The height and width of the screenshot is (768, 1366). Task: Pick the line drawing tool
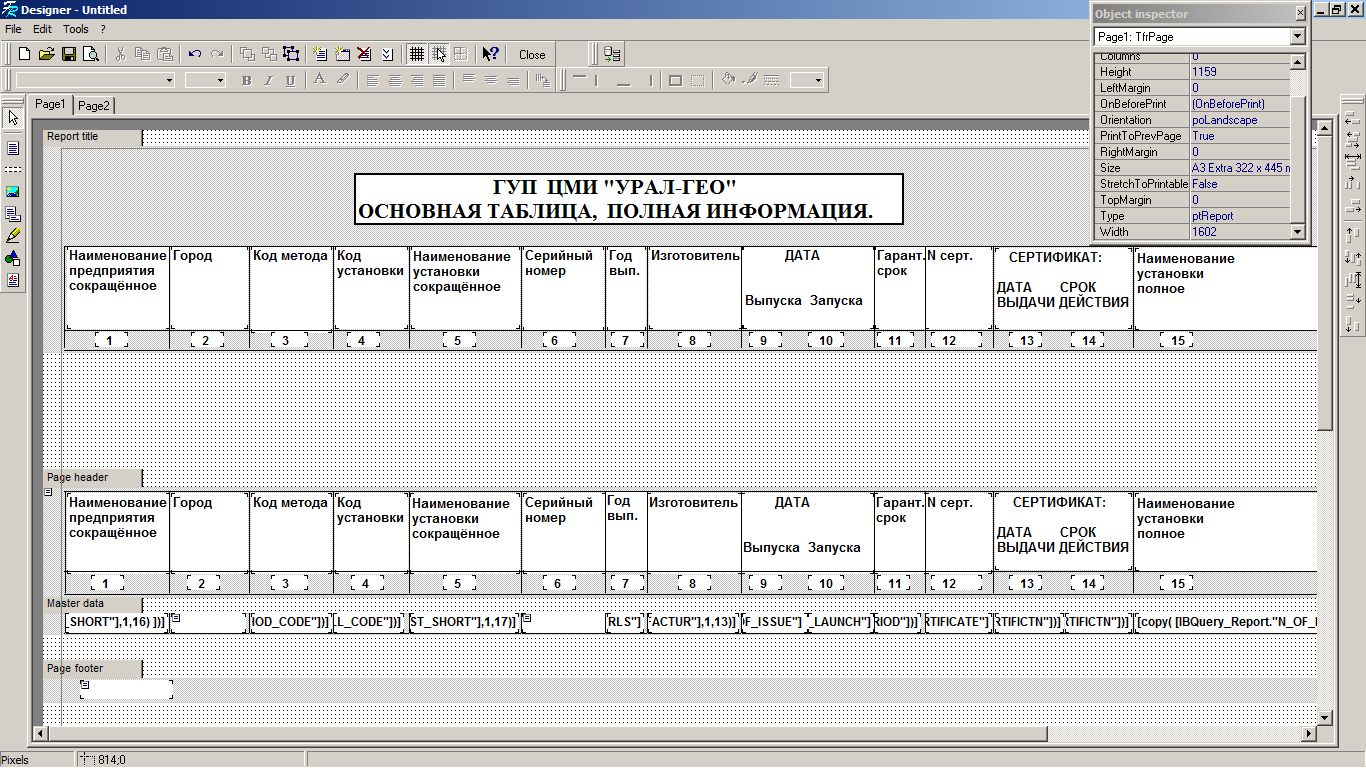[13, 236]
